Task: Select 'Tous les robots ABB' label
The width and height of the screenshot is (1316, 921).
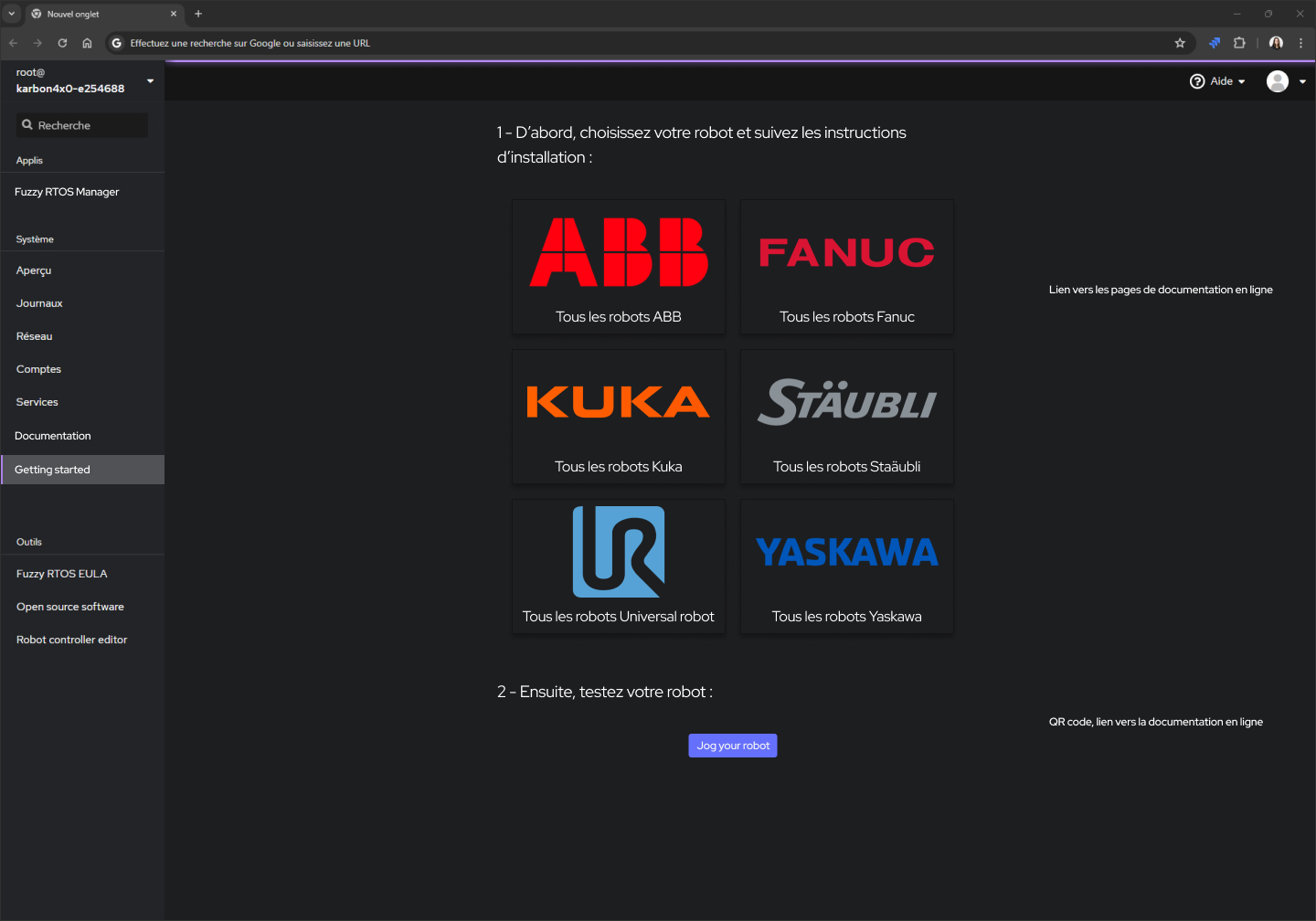Action: click(619, 317)
